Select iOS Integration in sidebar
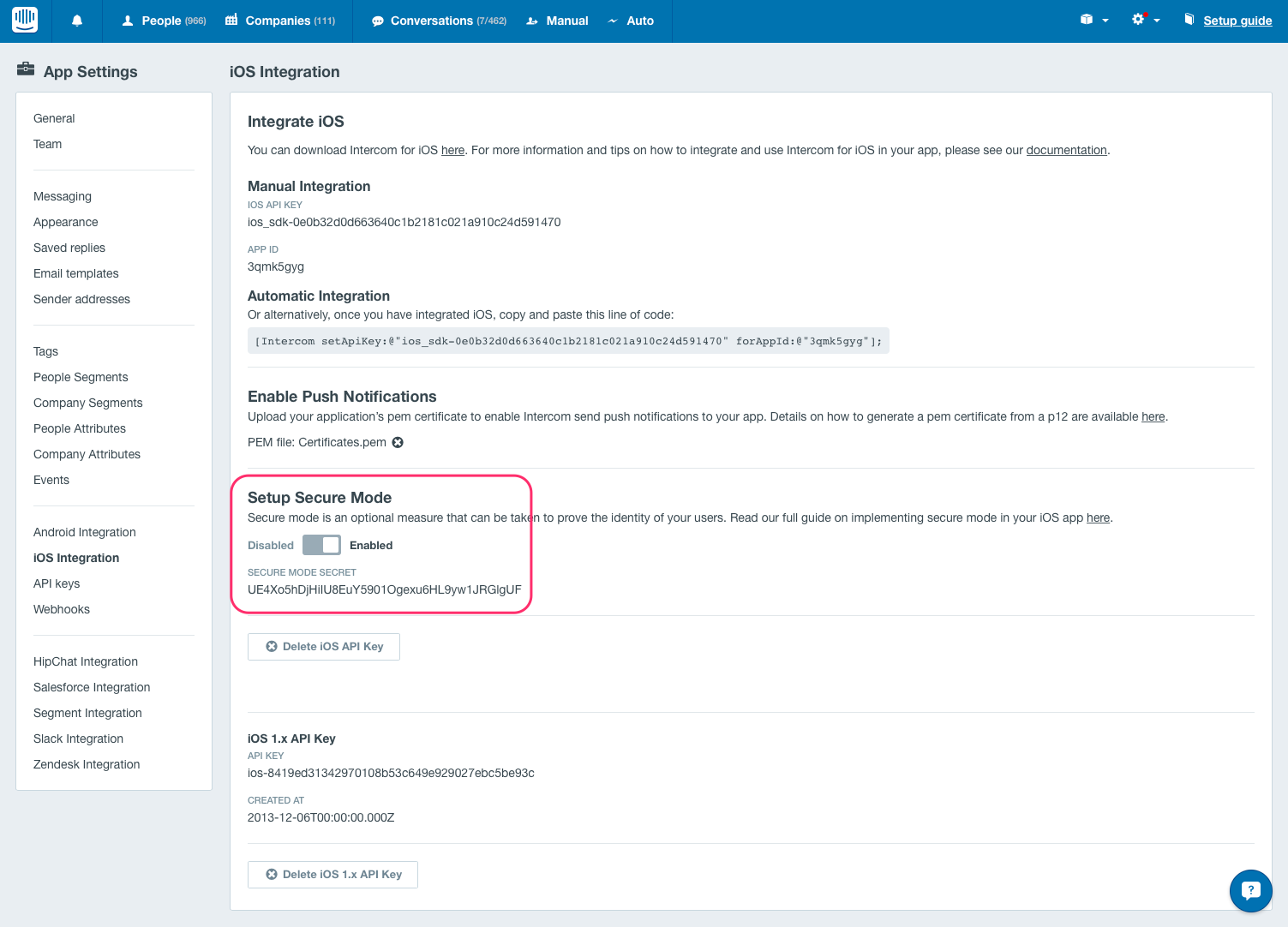 click(76, 558)
